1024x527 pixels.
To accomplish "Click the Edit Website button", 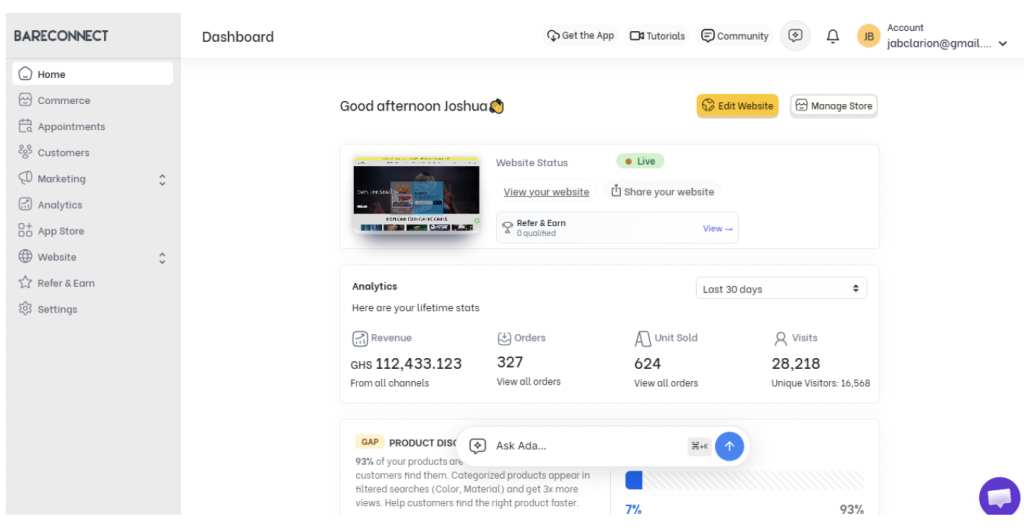I will click(737, 106).
